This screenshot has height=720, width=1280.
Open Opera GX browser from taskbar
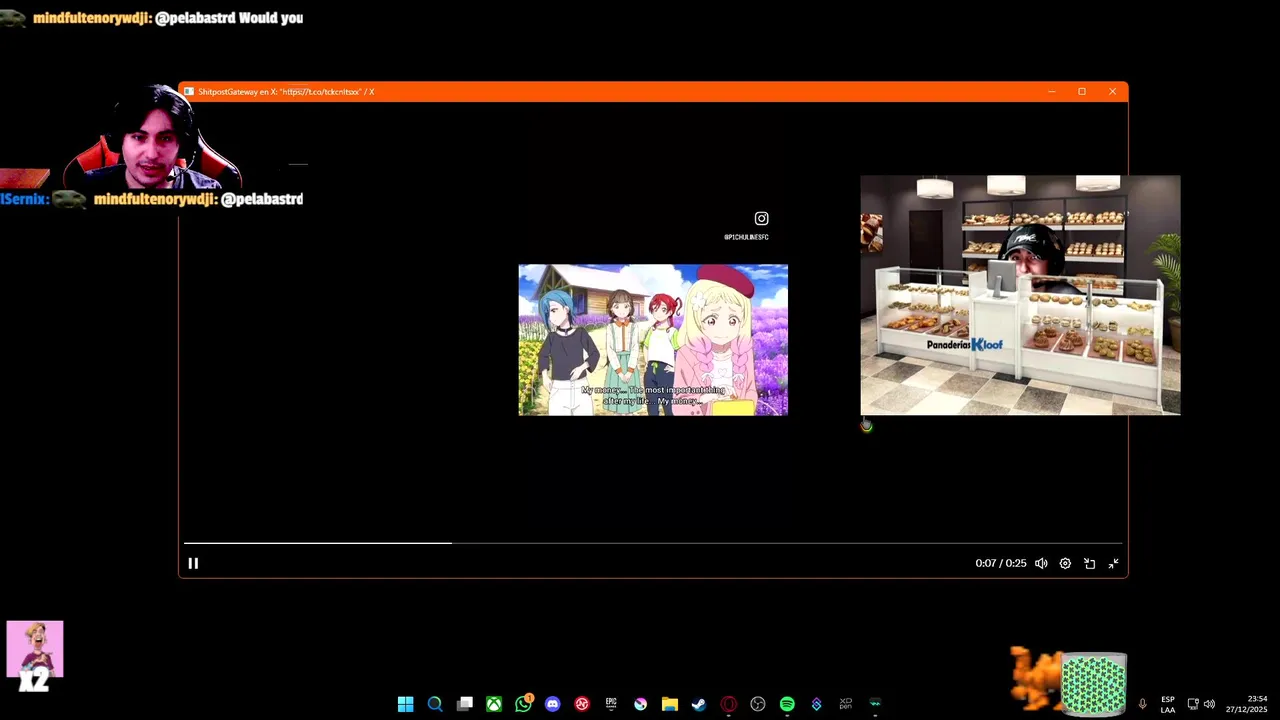[729, 704]
